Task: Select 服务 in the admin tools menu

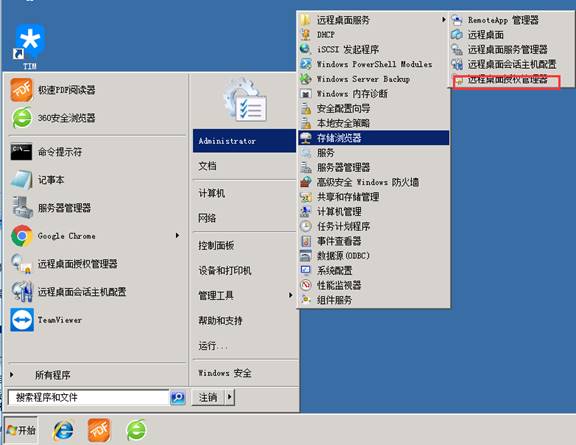Action: coord(374,152)
